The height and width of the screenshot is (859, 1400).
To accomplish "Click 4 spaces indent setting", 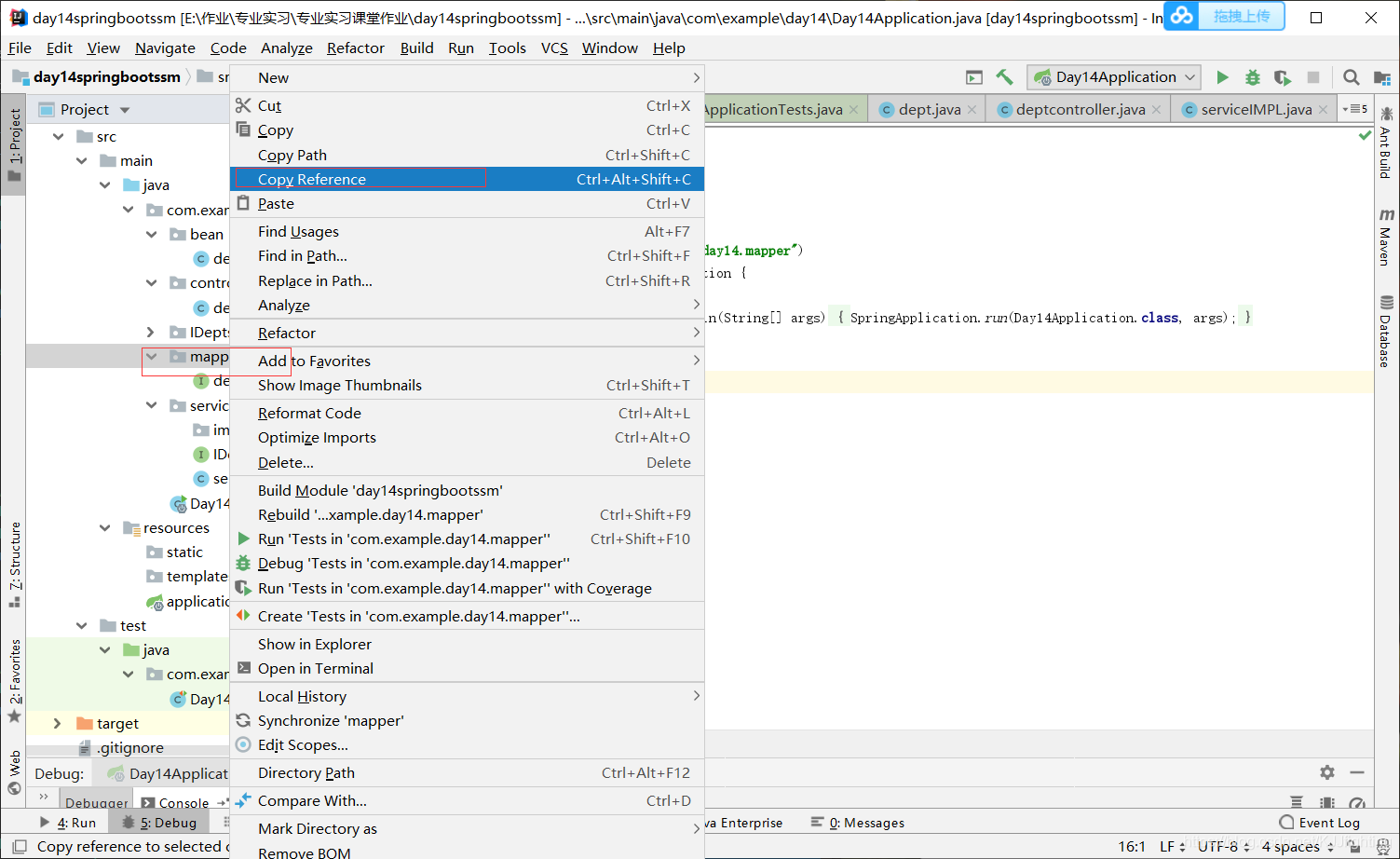I will coord(1296,847).
